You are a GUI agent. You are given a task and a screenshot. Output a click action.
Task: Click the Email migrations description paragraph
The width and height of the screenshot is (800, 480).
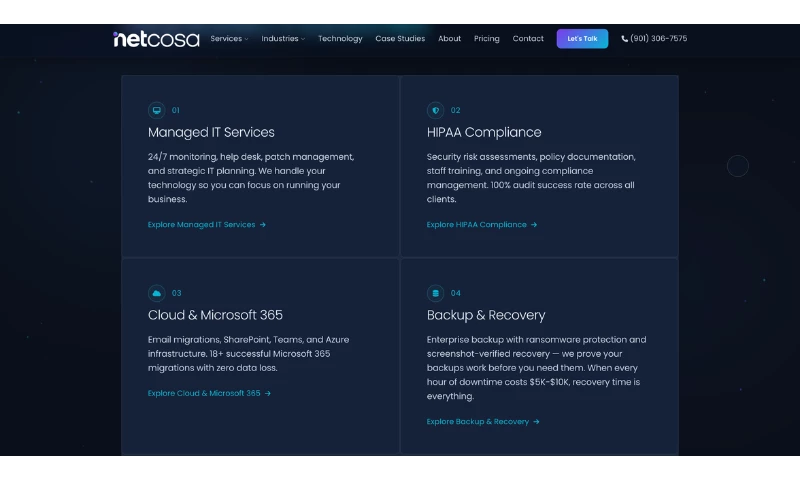point(248,354)
